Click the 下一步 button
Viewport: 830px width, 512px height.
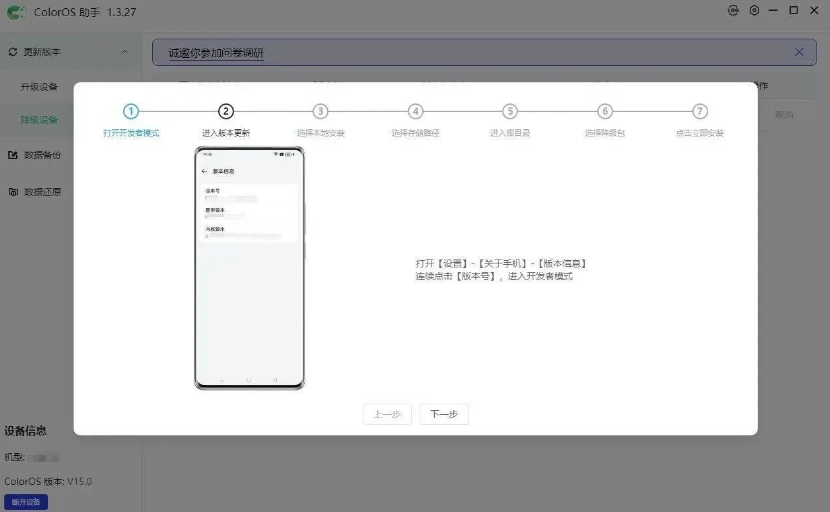pos(444,414)
